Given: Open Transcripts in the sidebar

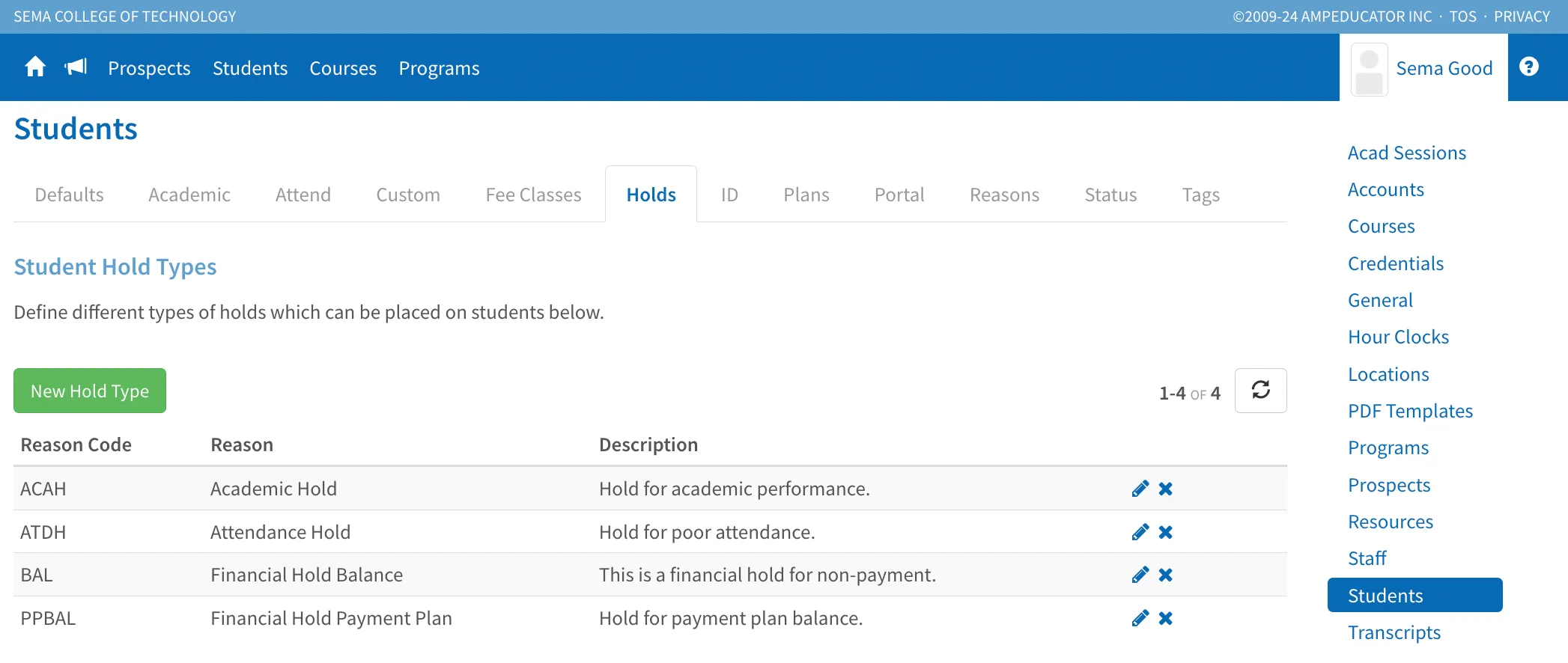Looking at the screenshot, I should coord(1394,632).
